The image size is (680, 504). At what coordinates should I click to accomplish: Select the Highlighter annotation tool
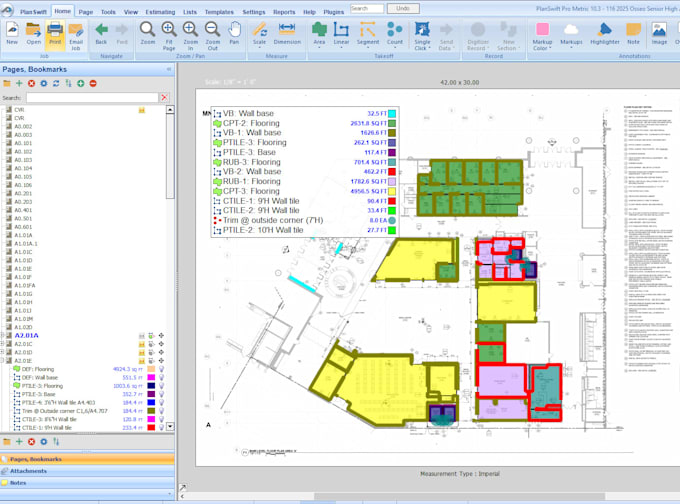click(605, 29)
